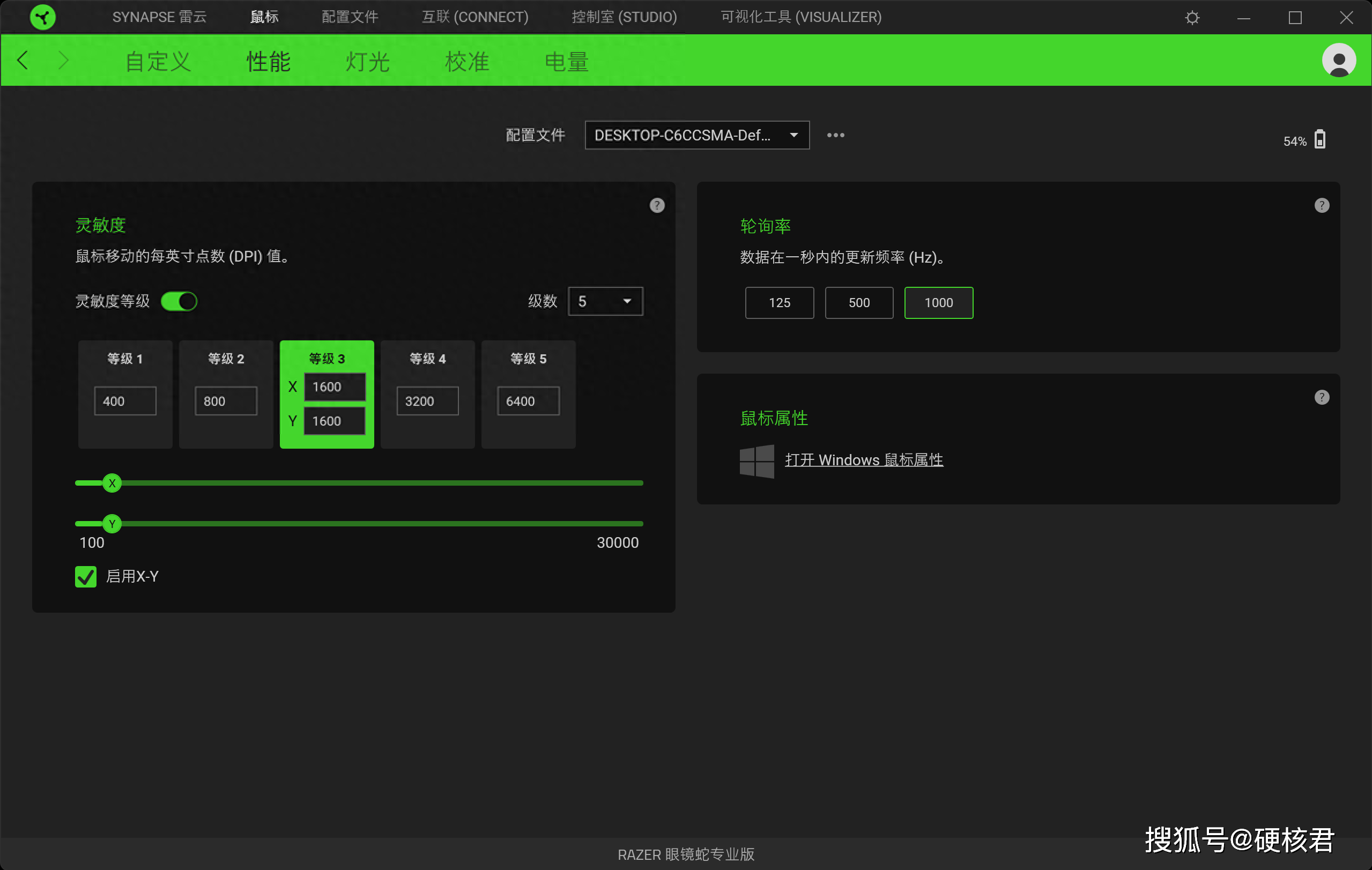Open 控制室 (STUDIO) tab
Viewport: 1372px width, 870px height.
(625, 17)
